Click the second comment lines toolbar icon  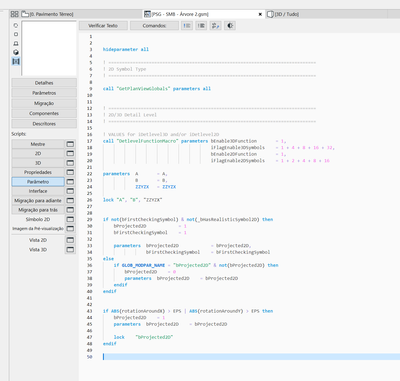(x=201, y=26)
